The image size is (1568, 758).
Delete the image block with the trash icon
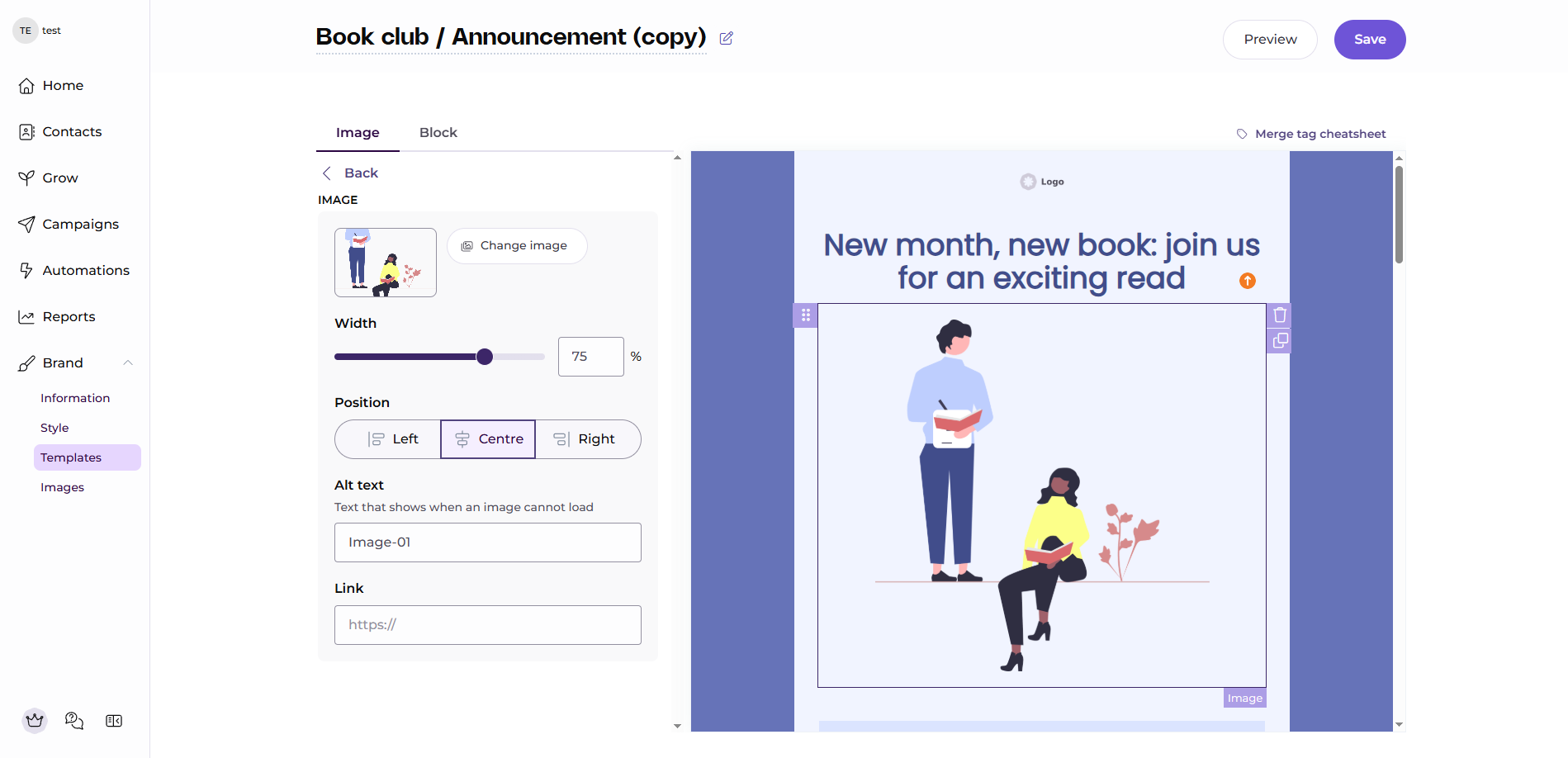coord(1280,315)
